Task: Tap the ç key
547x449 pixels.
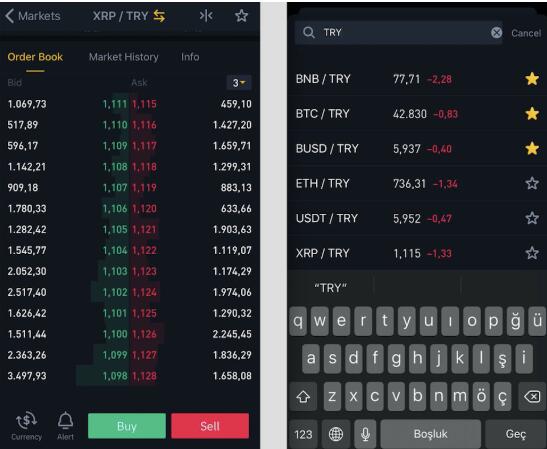Action: [x=502, y=396]
